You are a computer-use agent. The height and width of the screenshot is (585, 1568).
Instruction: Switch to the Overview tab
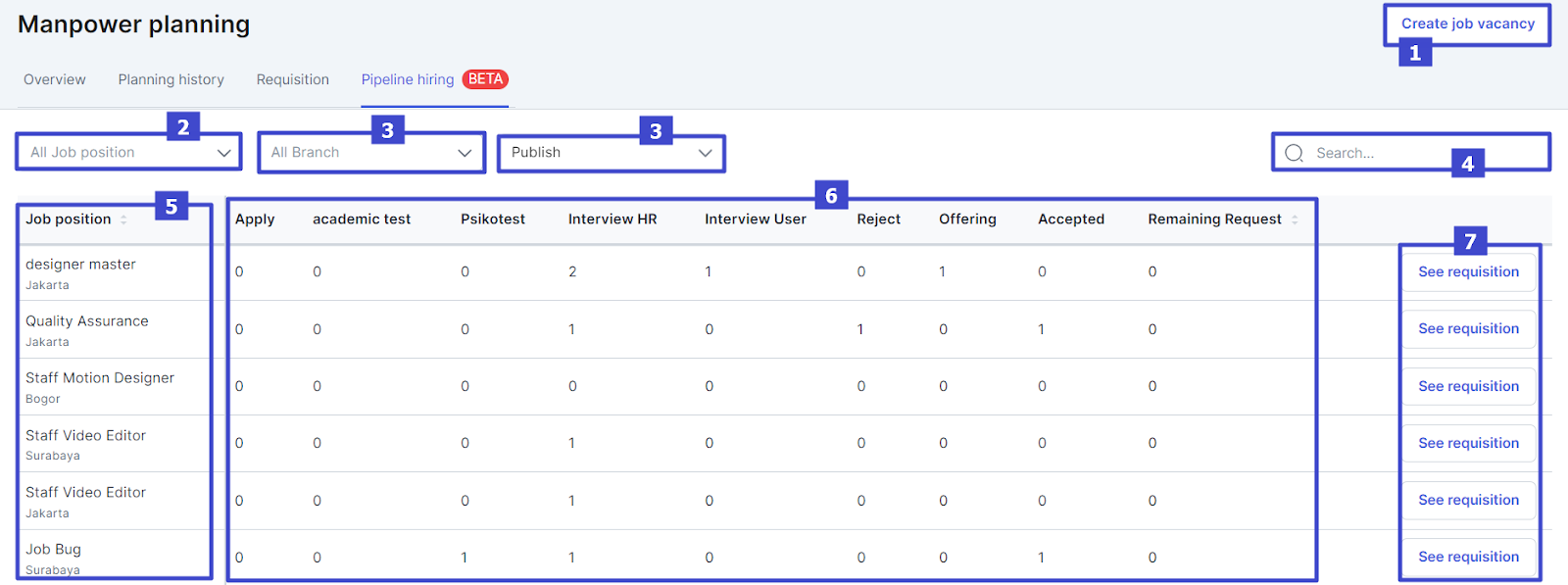[x=55, y=79]
